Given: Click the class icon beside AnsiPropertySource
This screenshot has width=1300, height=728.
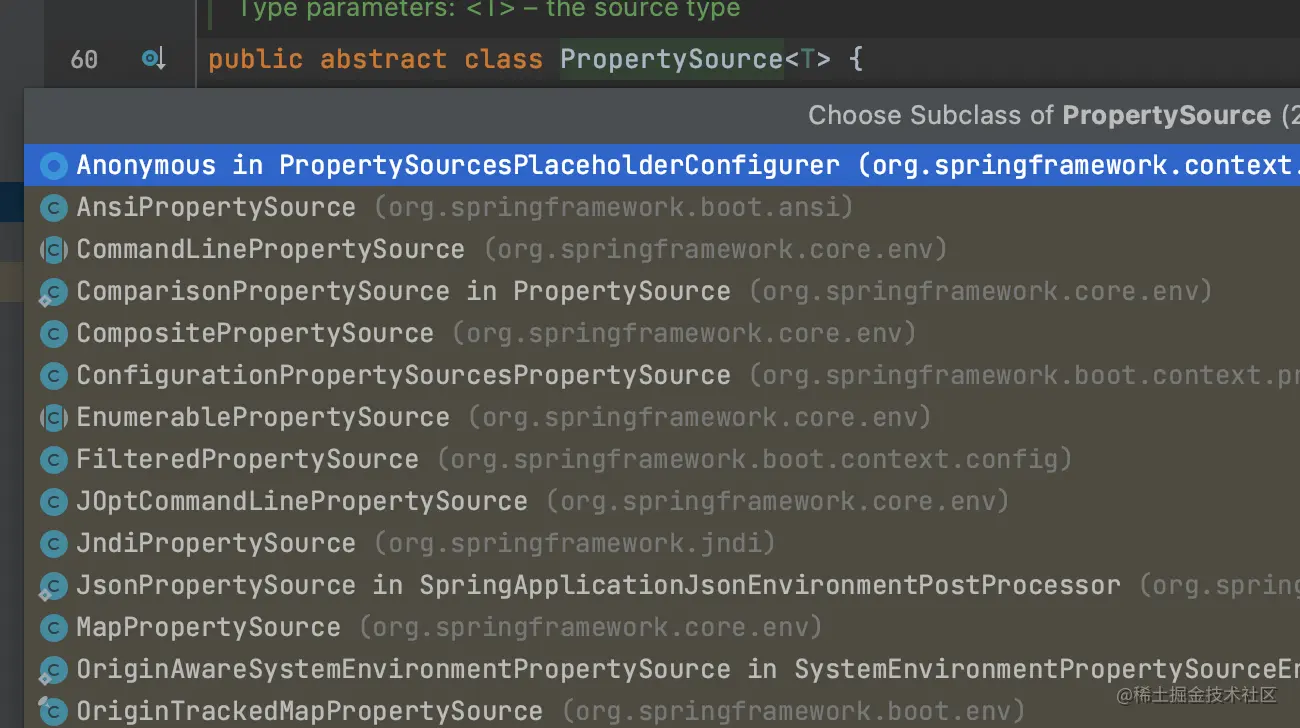Looking at the screenshot, I should click(53, 207).
